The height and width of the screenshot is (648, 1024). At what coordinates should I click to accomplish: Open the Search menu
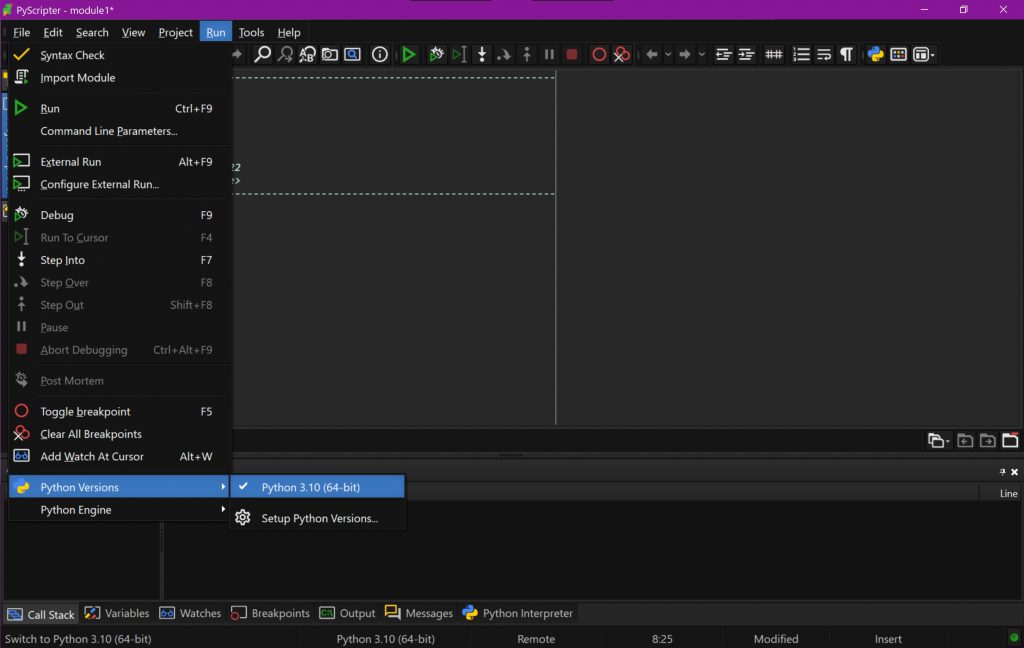click(92, 32)
